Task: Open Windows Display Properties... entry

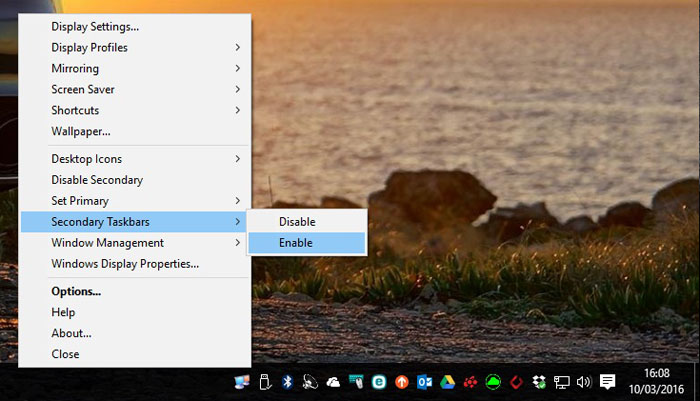Action: point(134,264)
